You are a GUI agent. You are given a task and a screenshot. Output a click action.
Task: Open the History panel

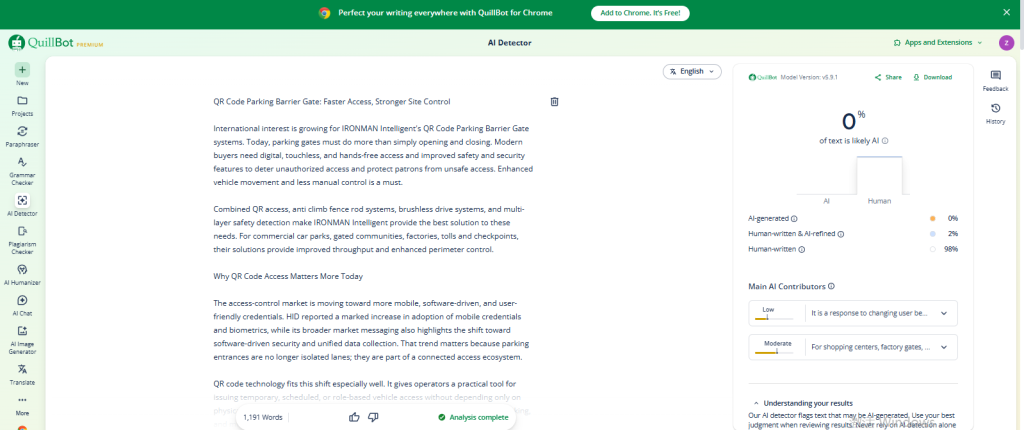(995, 113)
